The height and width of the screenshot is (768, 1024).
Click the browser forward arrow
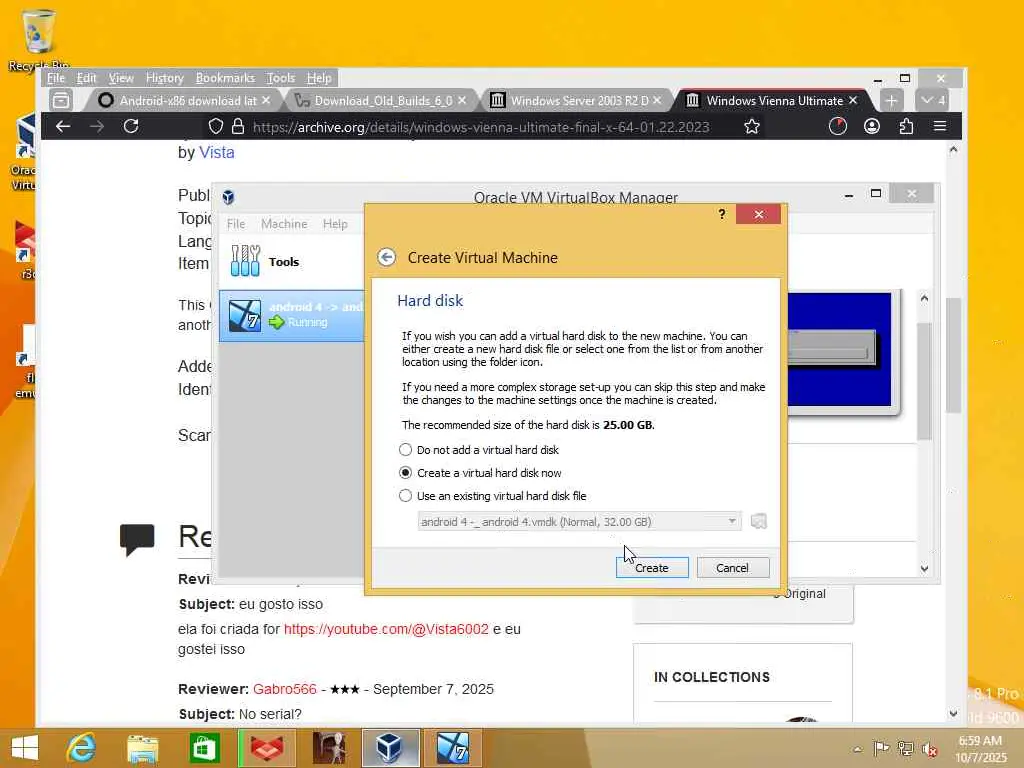tap(97, 126)
